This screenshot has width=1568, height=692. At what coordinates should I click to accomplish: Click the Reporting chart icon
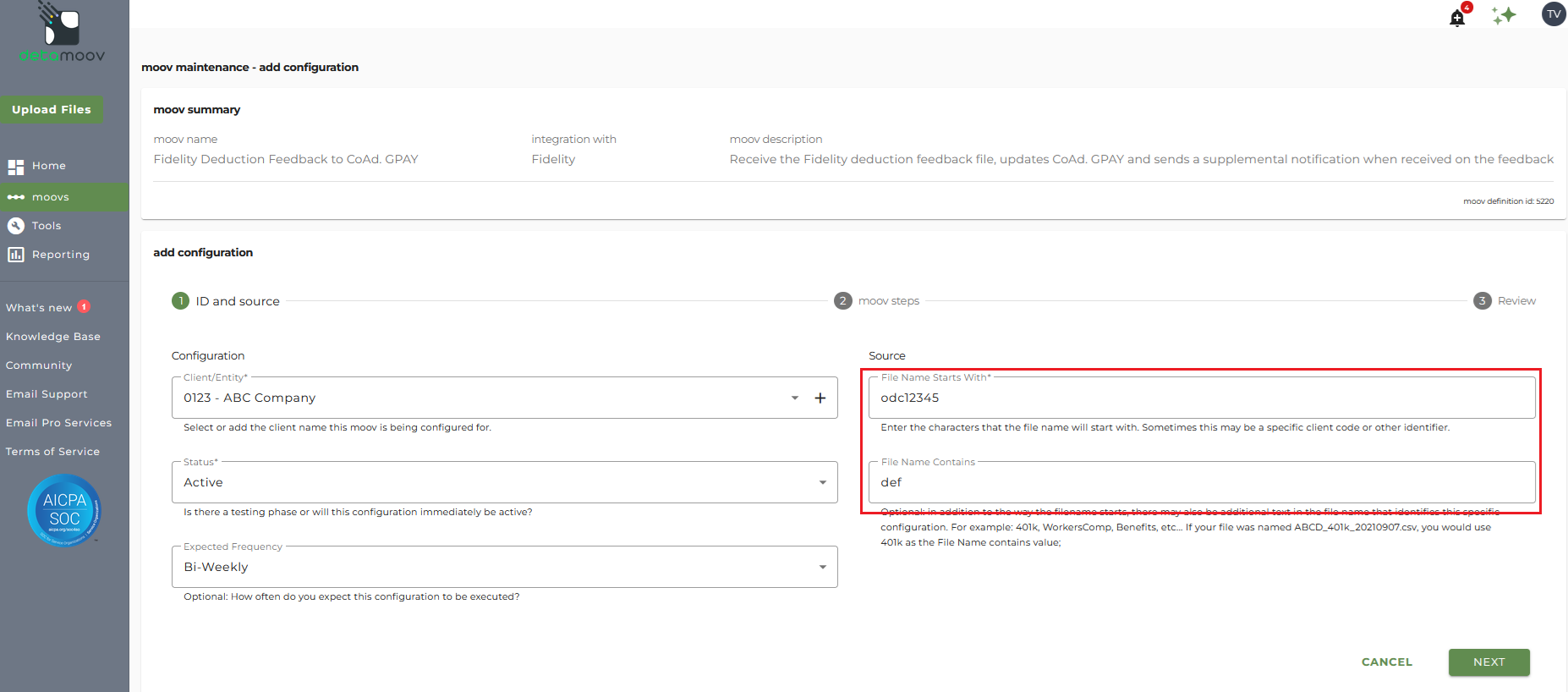click(x=15, y=255)
